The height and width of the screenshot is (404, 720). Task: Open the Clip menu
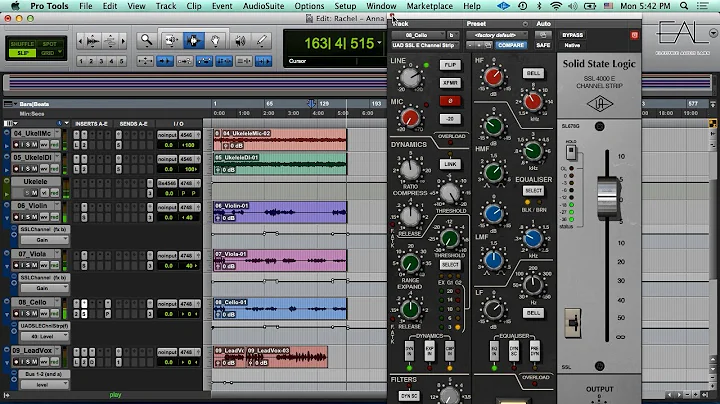click(194, 6)
